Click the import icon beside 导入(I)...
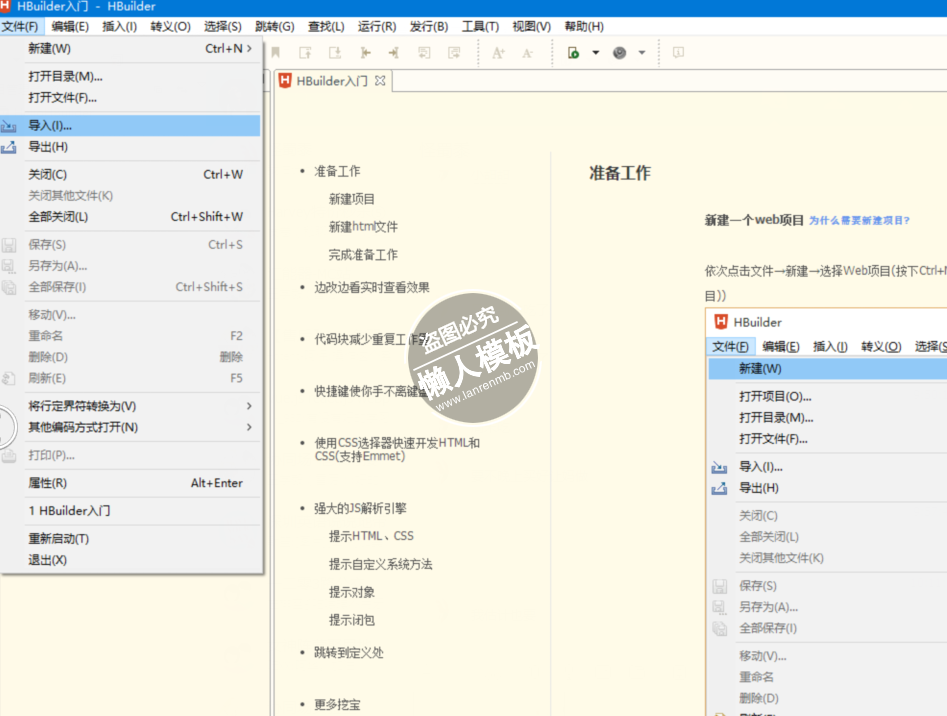Viewport: 947px width, 716px height. pos(9,126)
